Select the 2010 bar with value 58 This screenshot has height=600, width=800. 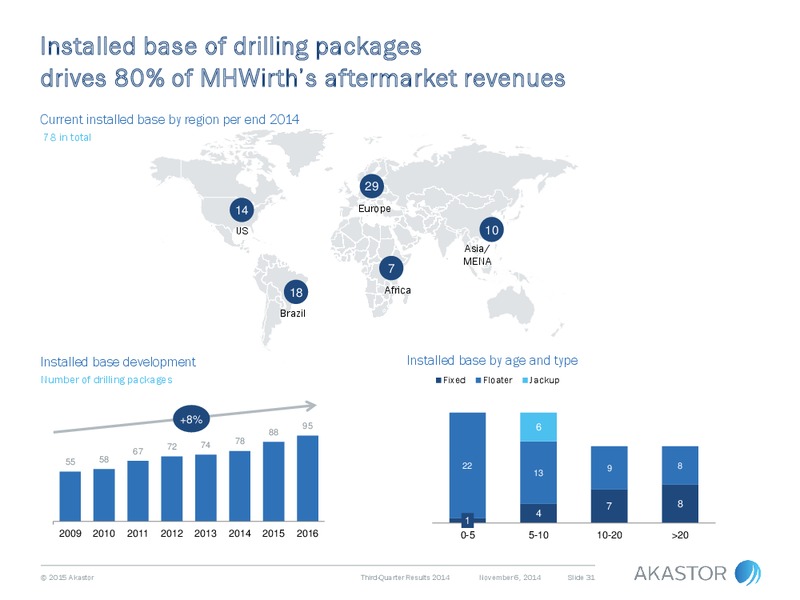[x=104, y=495]
